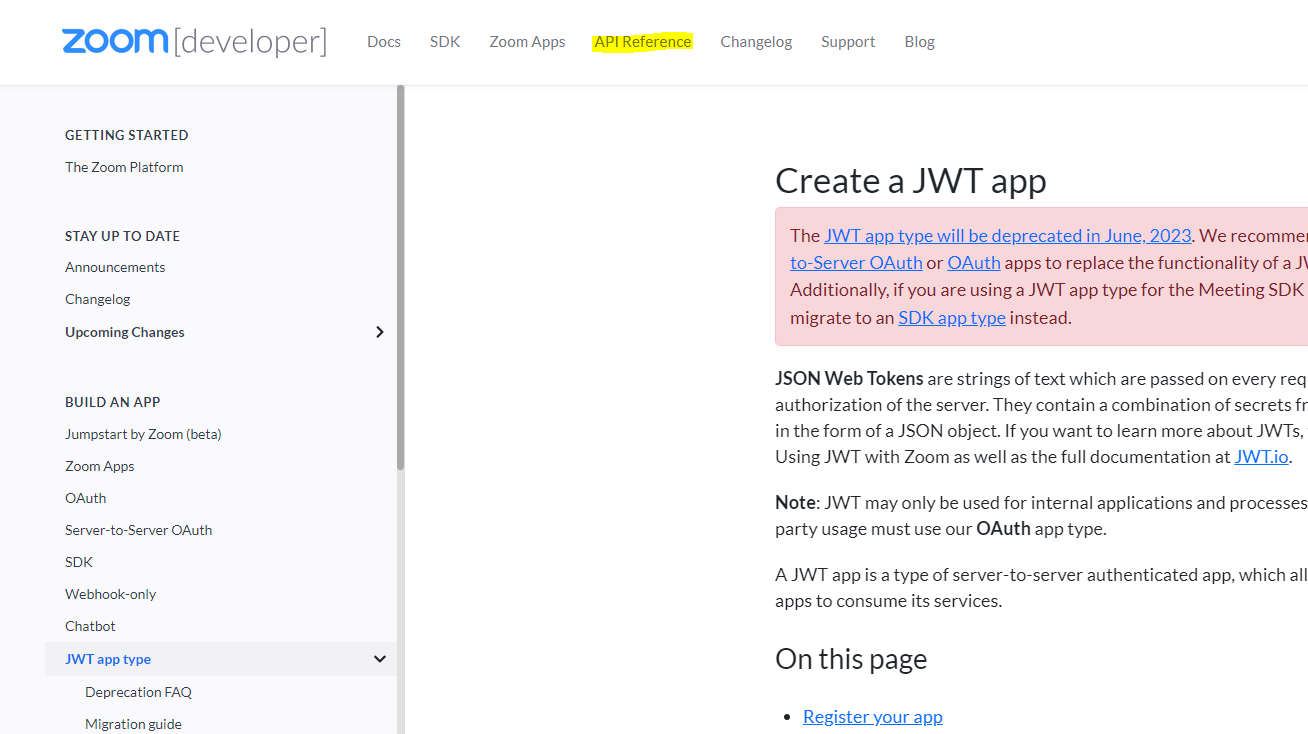Open the Blog navigation item
The image size is (1308, 734).
click(x=919, y=41)
